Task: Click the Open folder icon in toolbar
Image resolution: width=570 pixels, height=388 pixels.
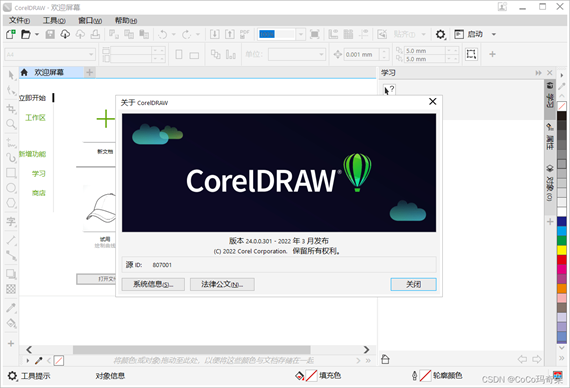Action: tap(25, 34)
